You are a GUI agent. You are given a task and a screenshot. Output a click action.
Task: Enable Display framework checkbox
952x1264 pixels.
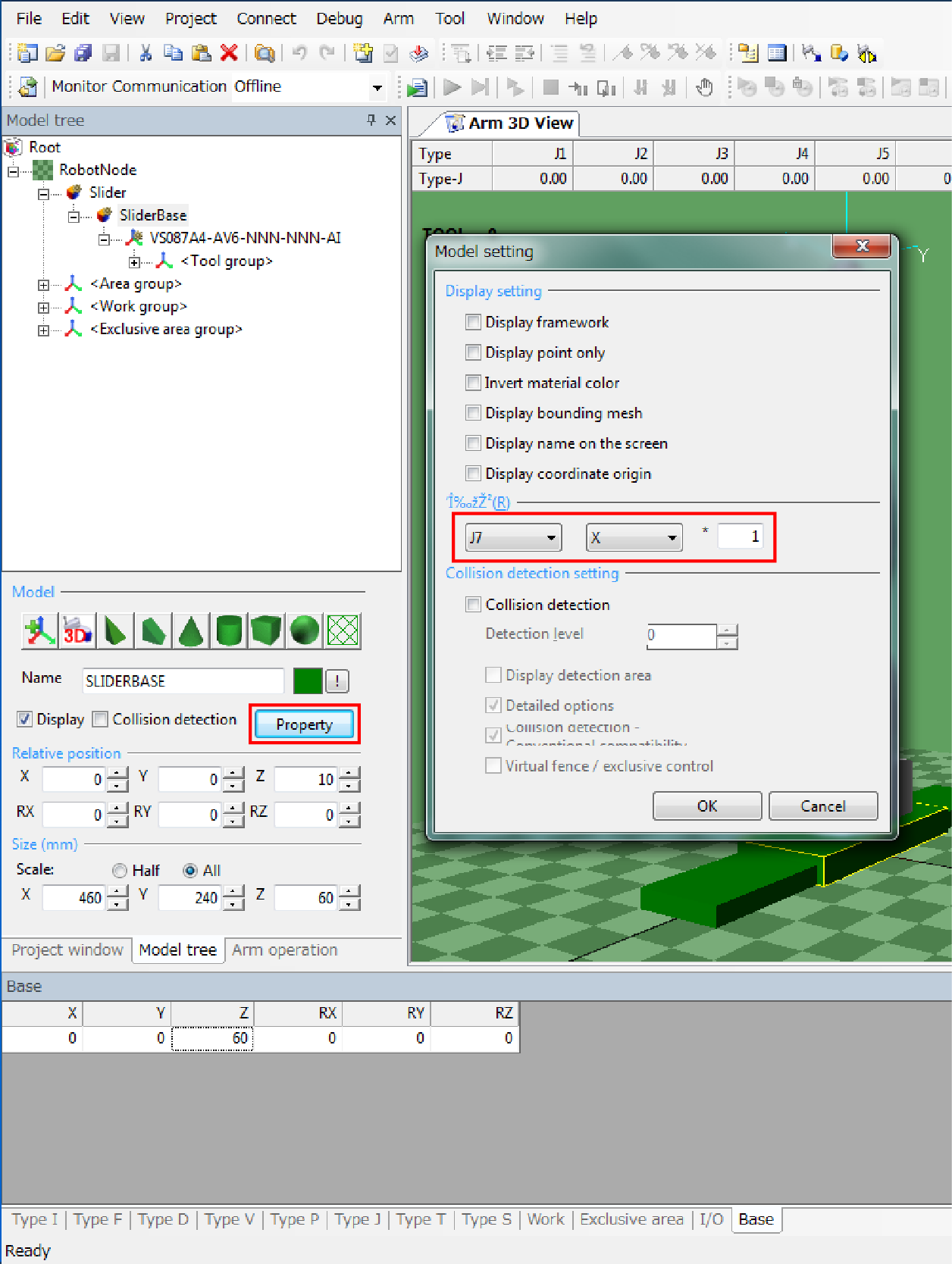click(474, 322)
